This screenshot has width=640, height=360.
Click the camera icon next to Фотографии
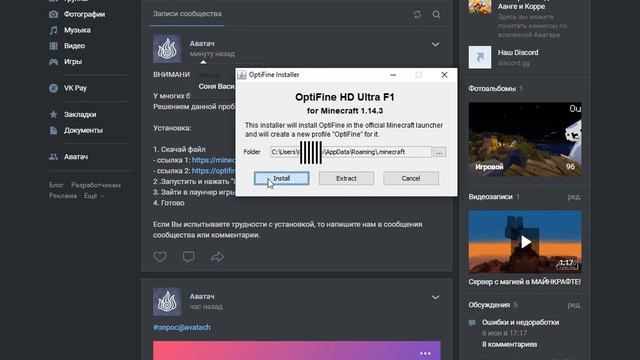[53, 14]
